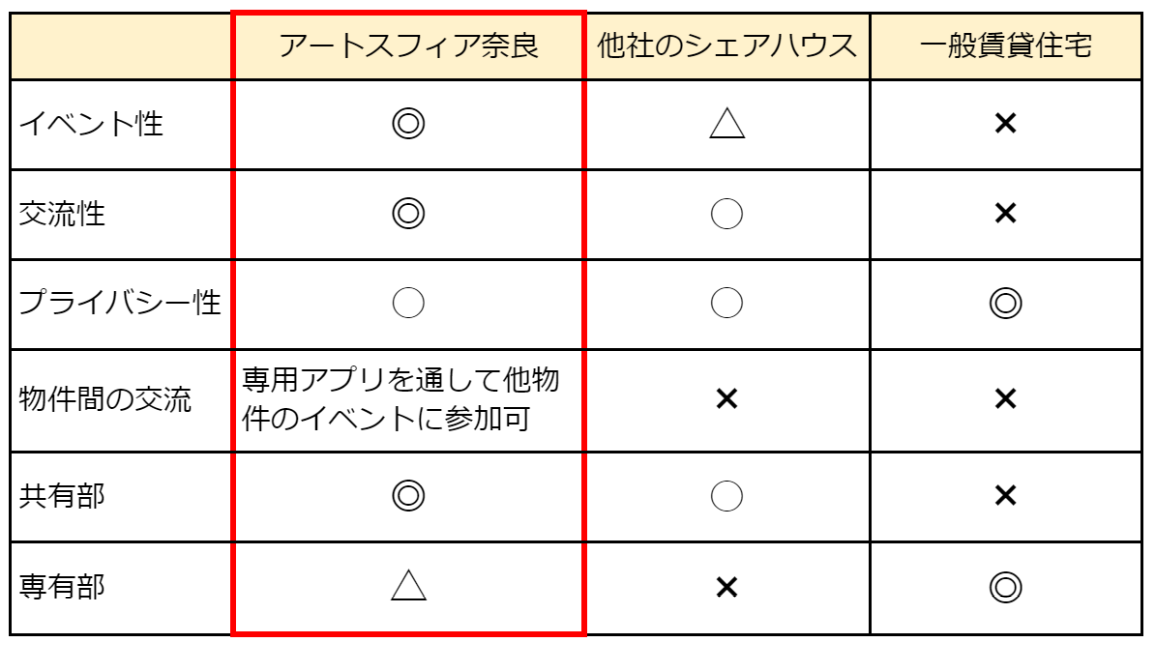The width and height of the screenshot is (1154, 647).
Task: Click the single circle in the 共有部 row
Action: click(x=727, y=495)
